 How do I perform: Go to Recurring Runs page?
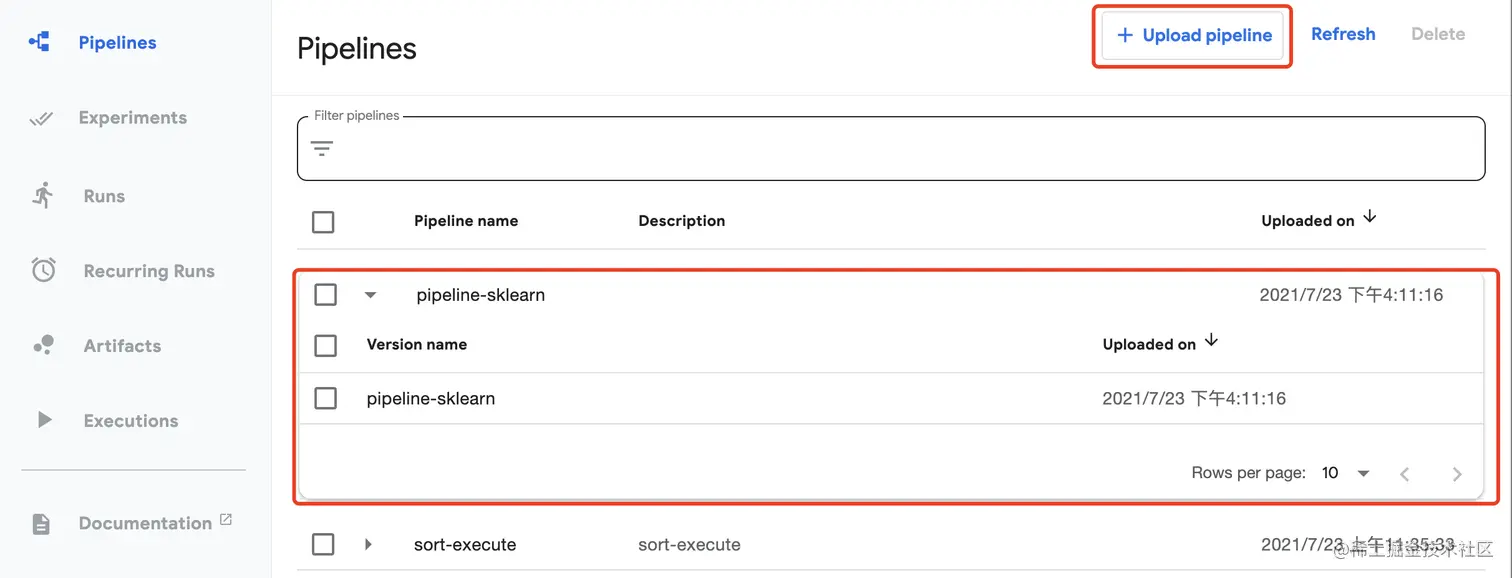coord(149,271)
